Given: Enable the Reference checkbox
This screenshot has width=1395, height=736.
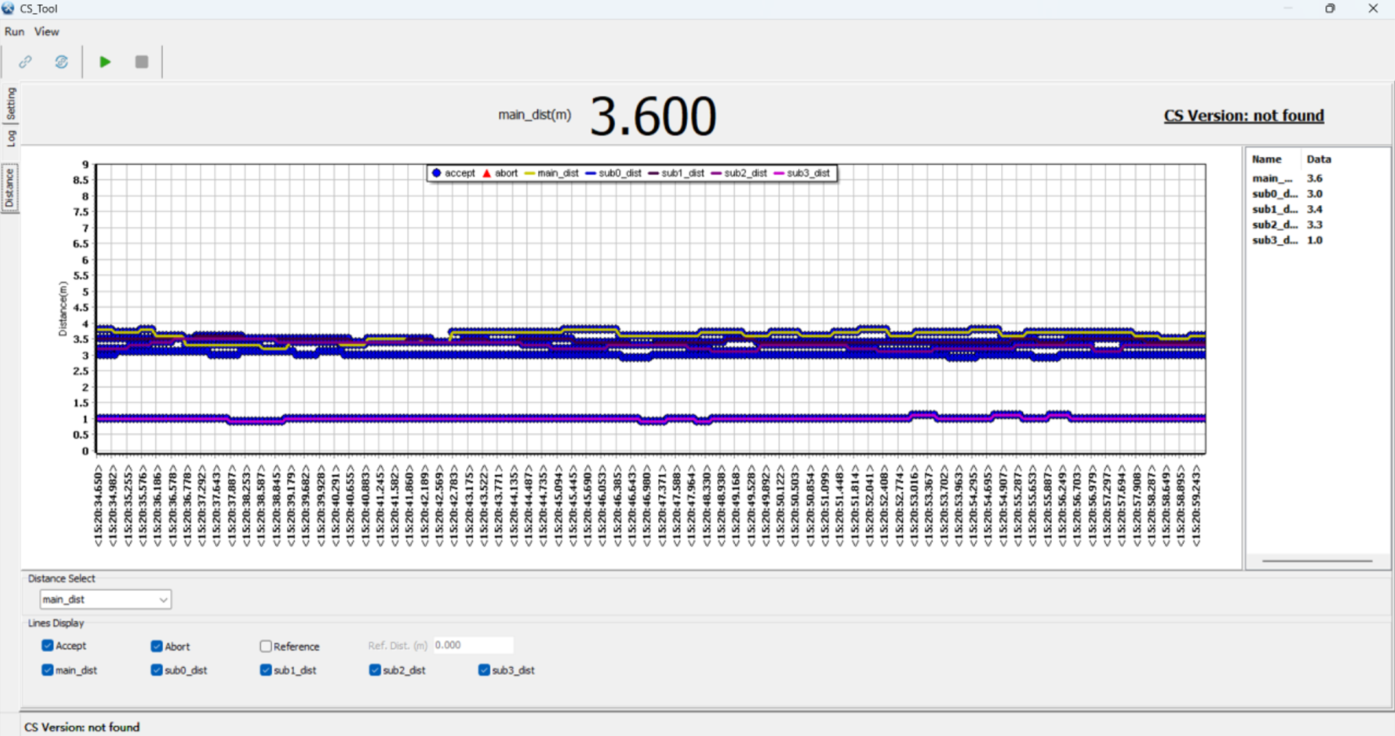Looking at the screenshot, I should click(x=264, y=645).
